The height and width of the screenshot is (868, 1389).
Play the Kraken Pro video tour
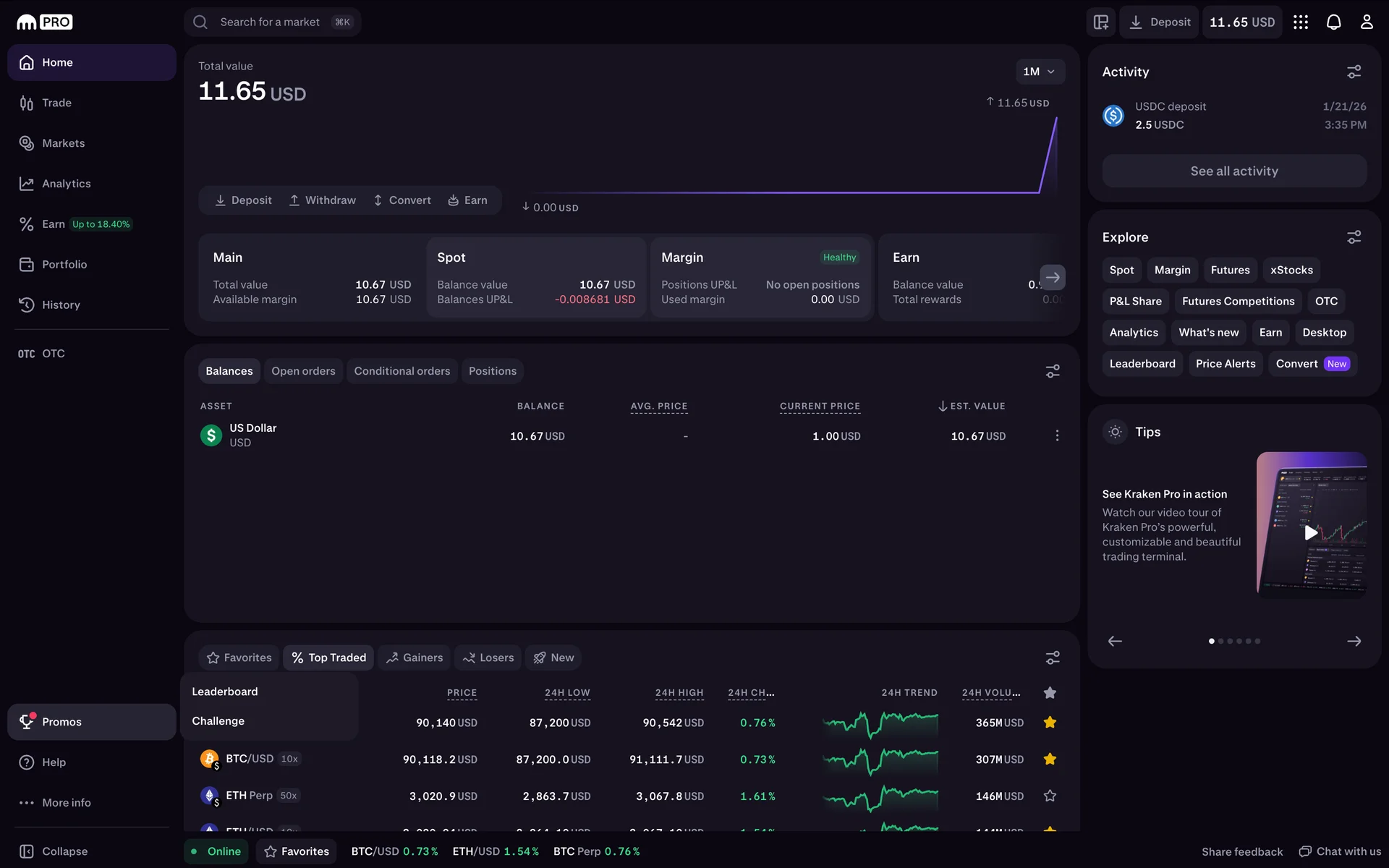click(x=1310, y=533)
